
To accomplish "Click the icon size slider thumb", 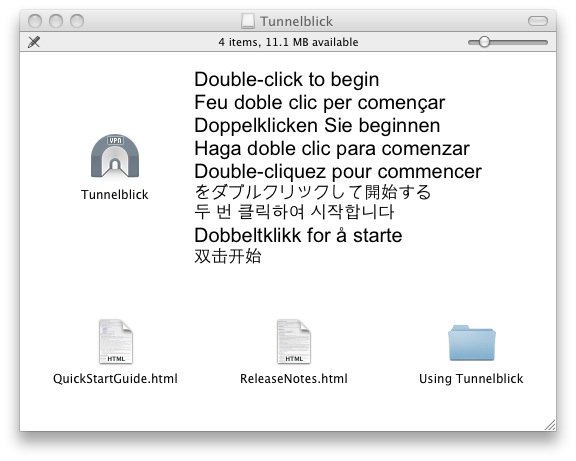I will (484, 42).
